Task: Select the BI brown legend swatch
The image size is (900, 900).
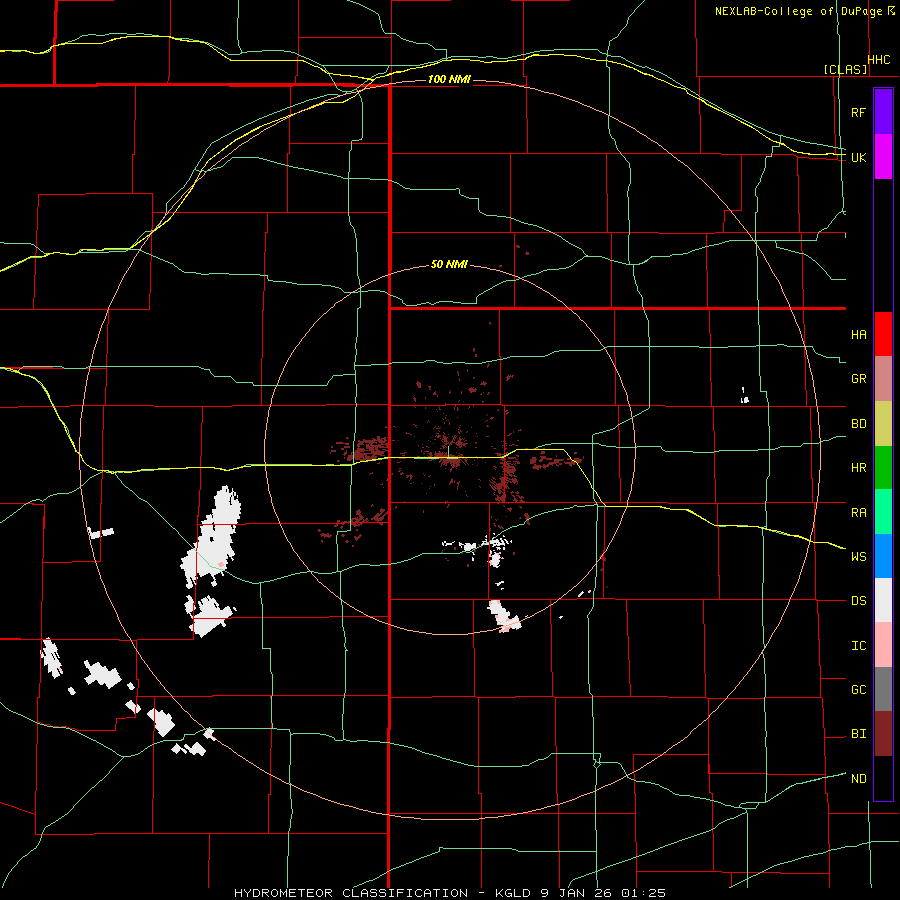Action: (x=883, y=734)
